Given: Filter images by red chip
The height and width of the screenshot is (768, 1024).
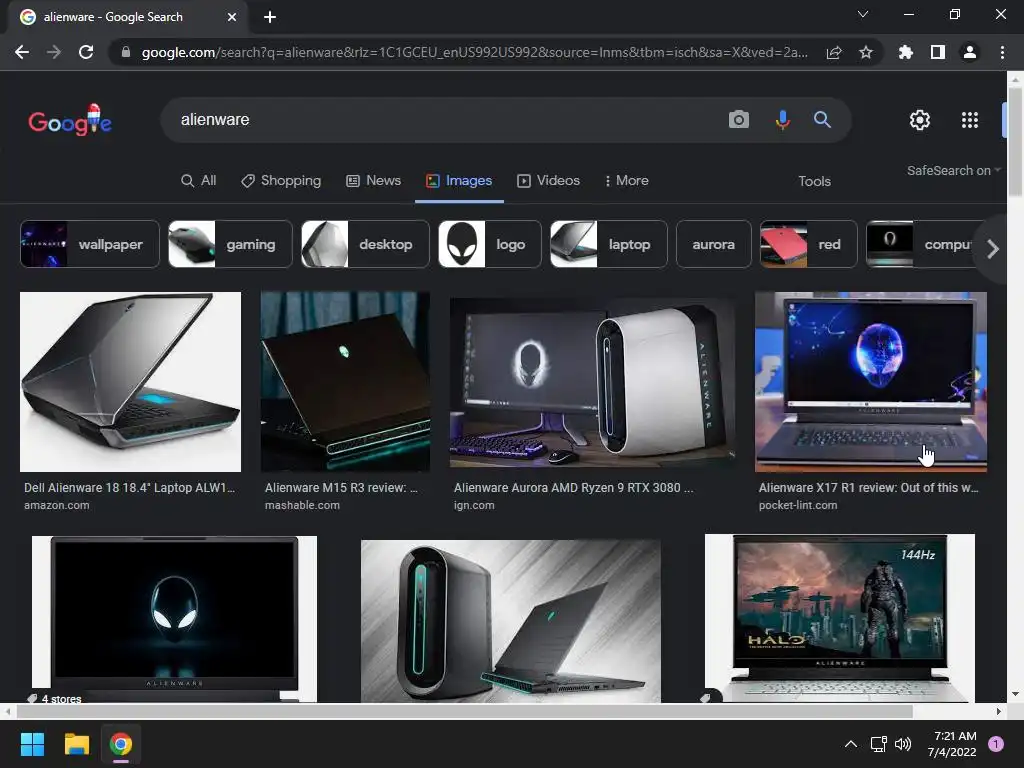Looking at the screenshot, I should (x=808, y=244).
